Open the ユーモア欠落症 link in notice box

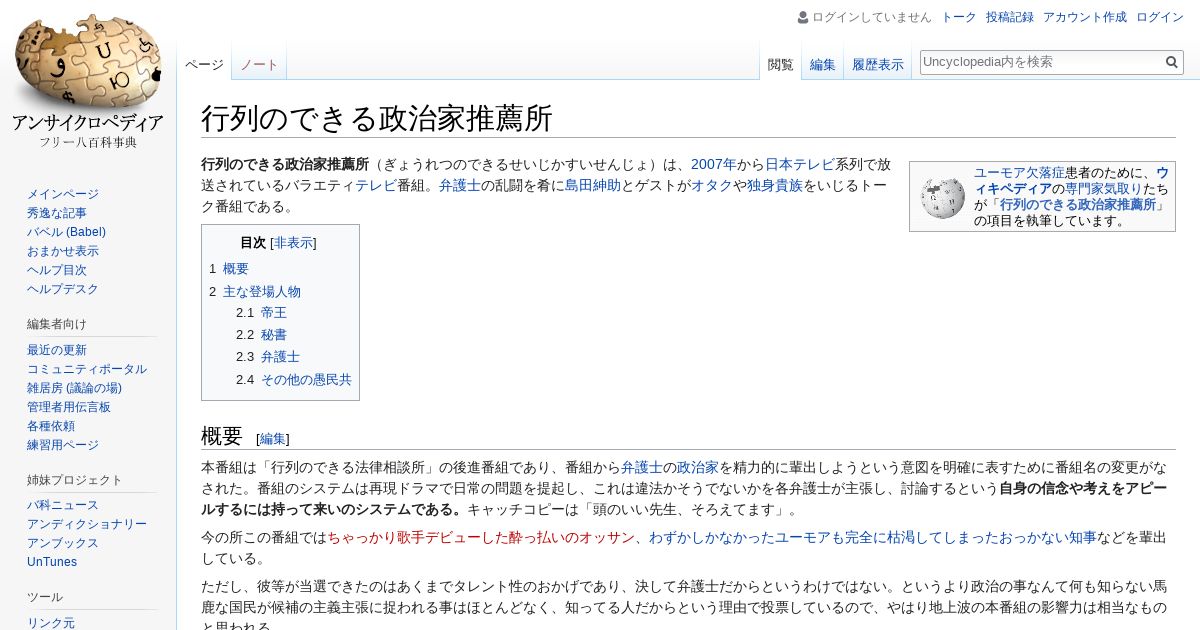pyautogui.click(x=1019, y=173)
